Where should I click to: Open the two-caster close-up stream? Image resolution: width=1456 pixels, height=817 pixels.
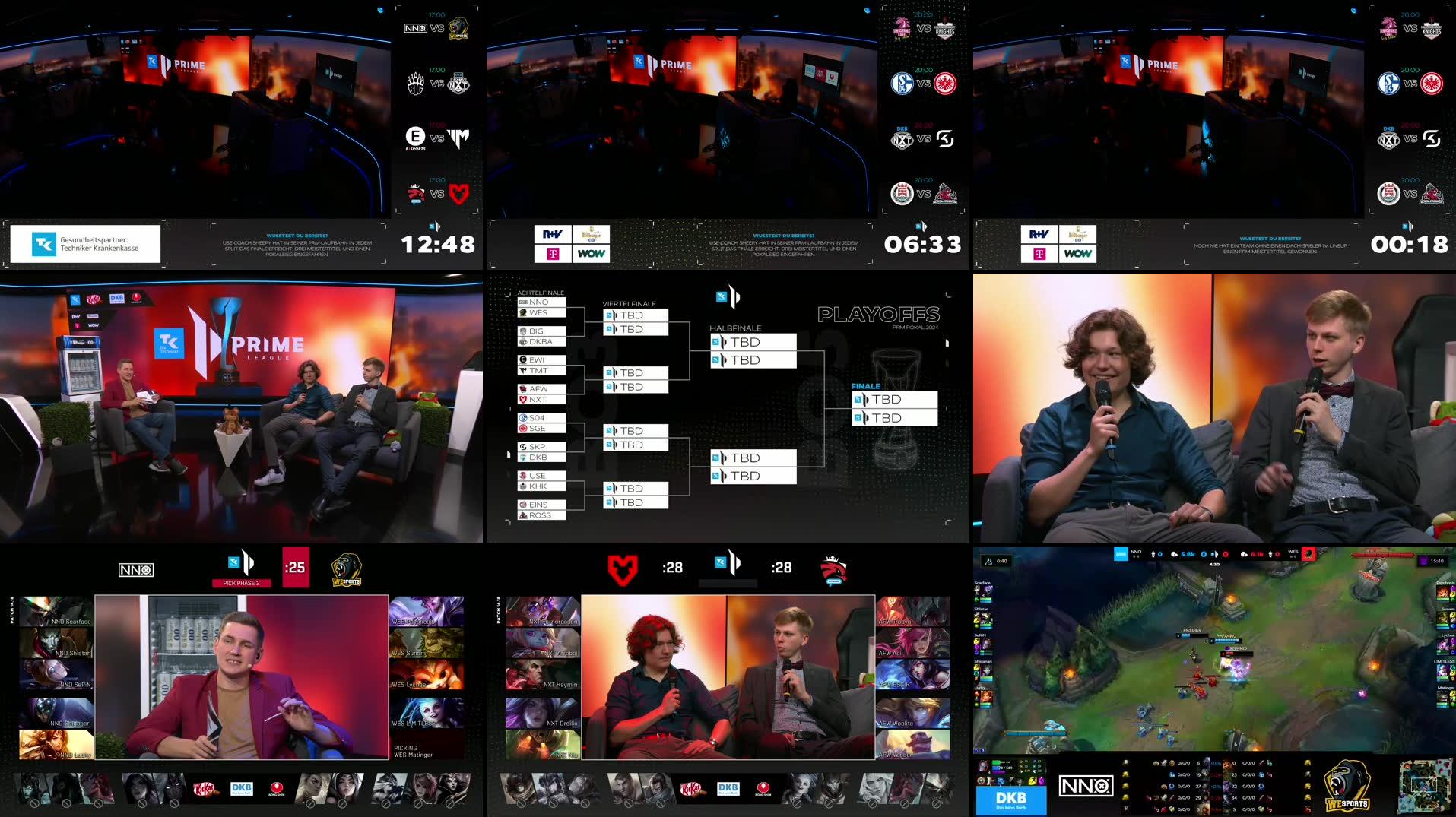1214,408
